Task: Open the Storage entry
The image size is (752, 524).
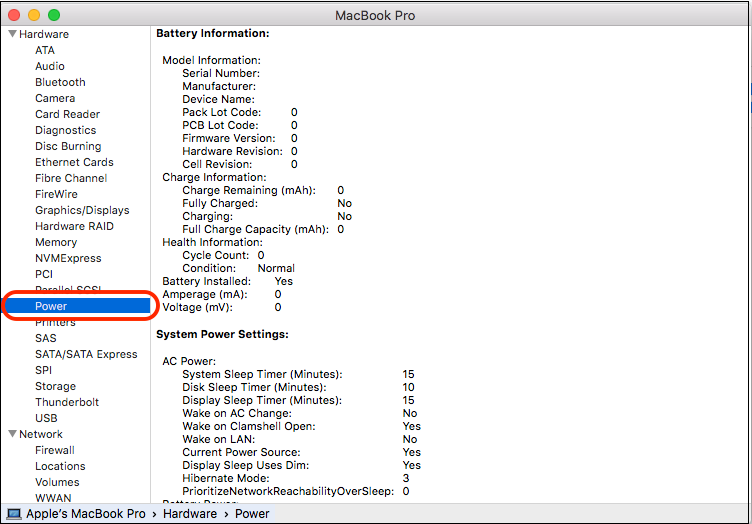Action: (55, 386)
